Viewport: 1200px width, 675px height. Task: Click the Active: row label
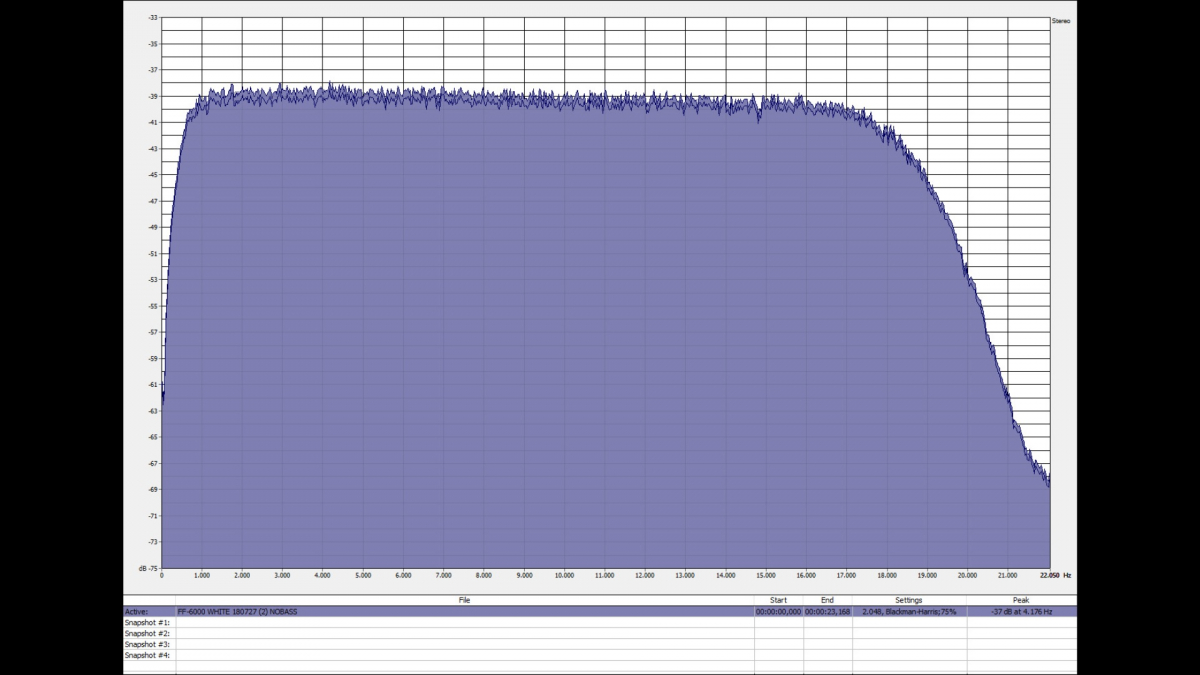pyautogui.click(x=135, y=611)
